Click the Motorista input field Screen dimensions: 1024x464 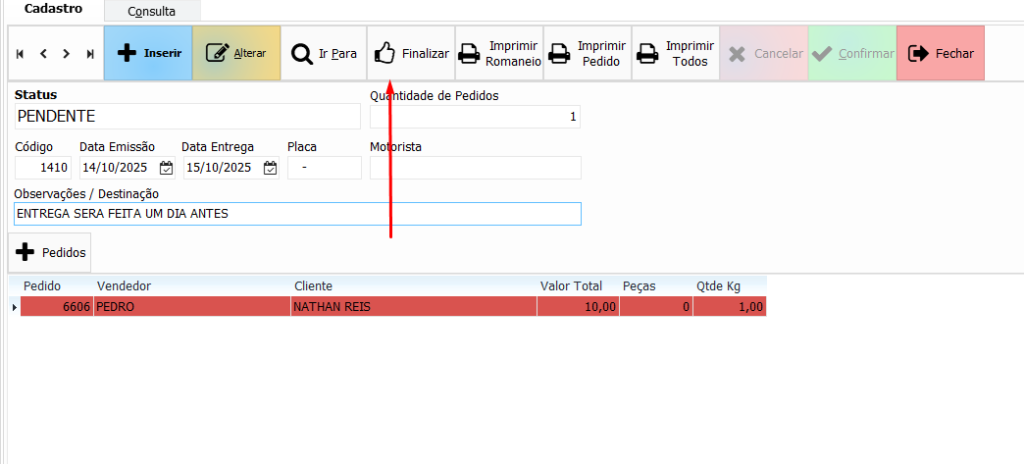pos(475,168)
